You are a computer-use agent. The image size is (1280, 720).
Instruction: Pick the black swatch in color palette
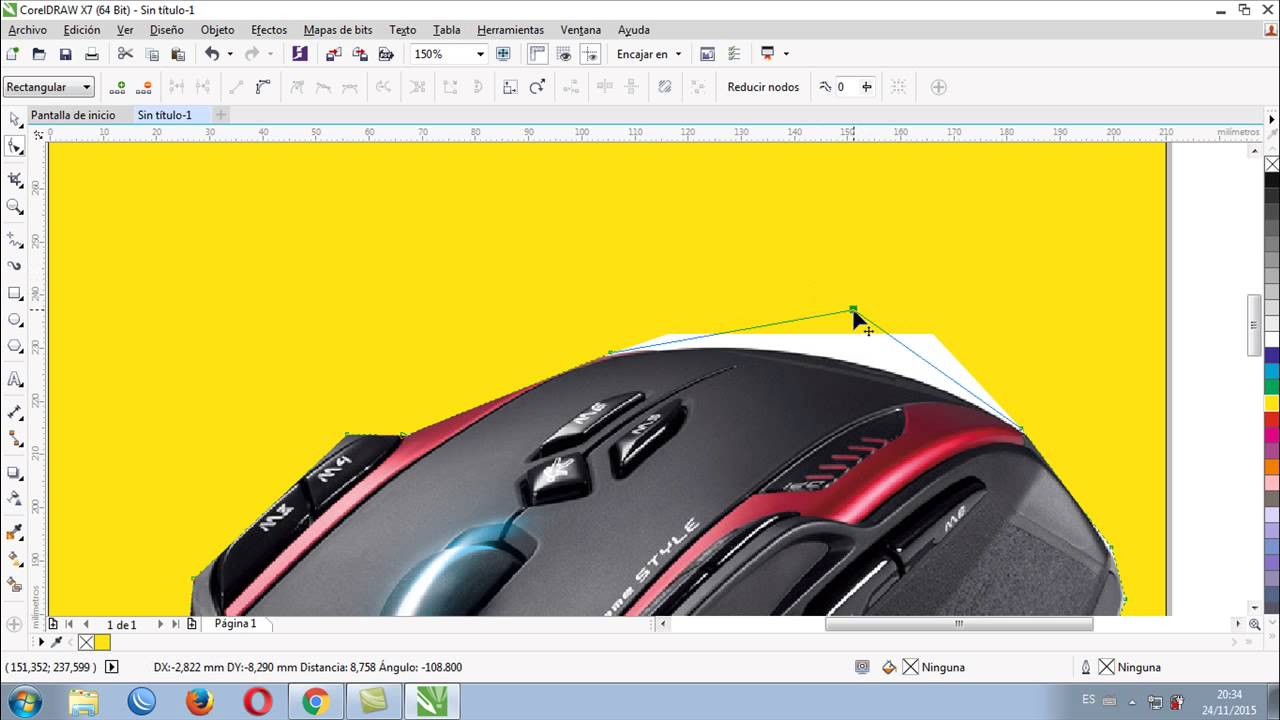point(1272,180)
